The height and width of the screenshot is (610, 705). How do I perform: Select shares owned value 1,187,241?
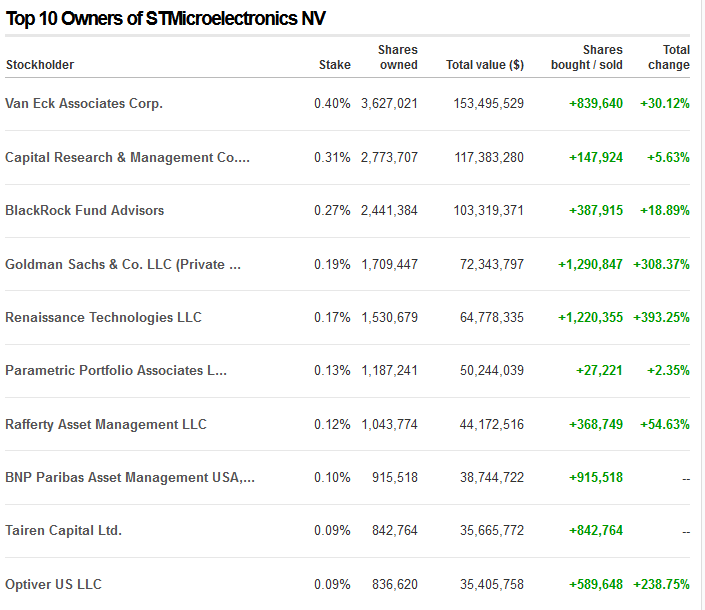coord(390,370)
